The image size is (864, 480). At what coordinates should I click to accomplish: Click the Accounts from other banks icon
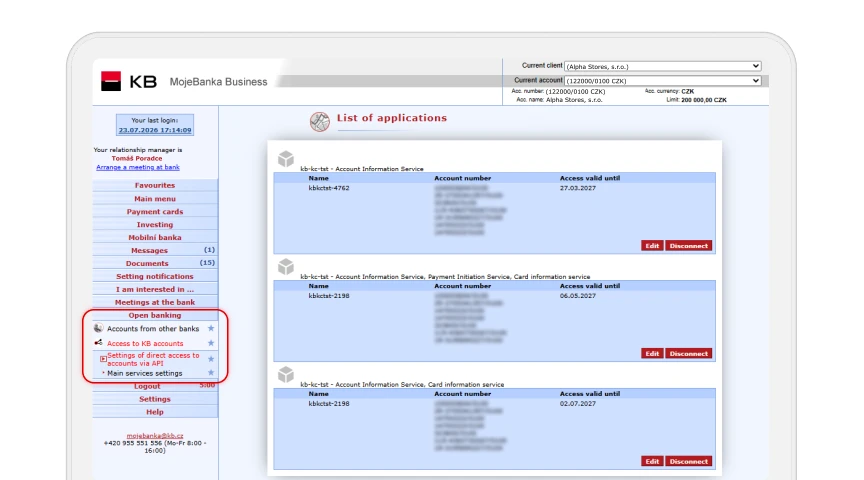pos(98,328)
